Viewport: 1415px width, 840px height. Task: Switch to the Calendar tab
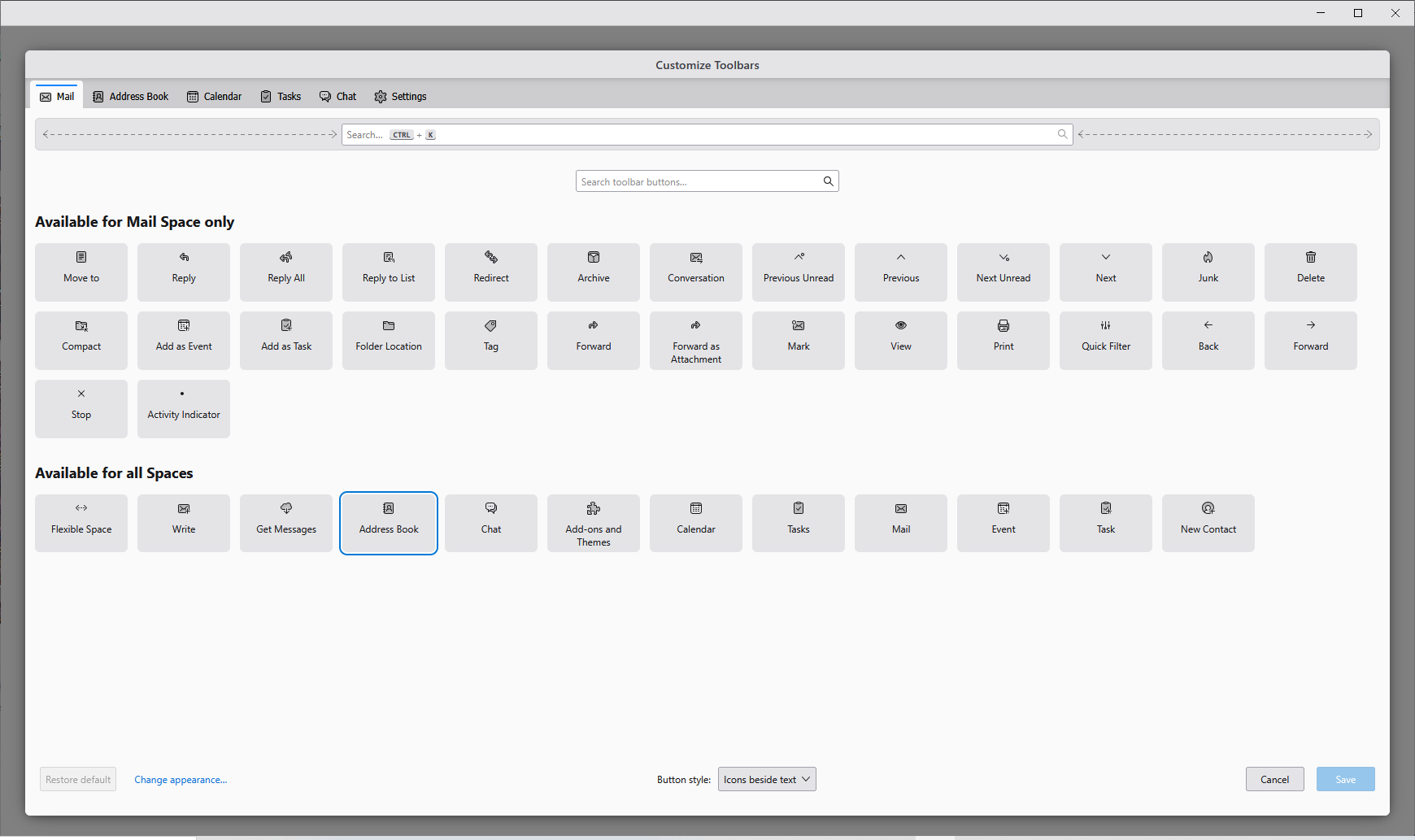(x=215, y=96)
